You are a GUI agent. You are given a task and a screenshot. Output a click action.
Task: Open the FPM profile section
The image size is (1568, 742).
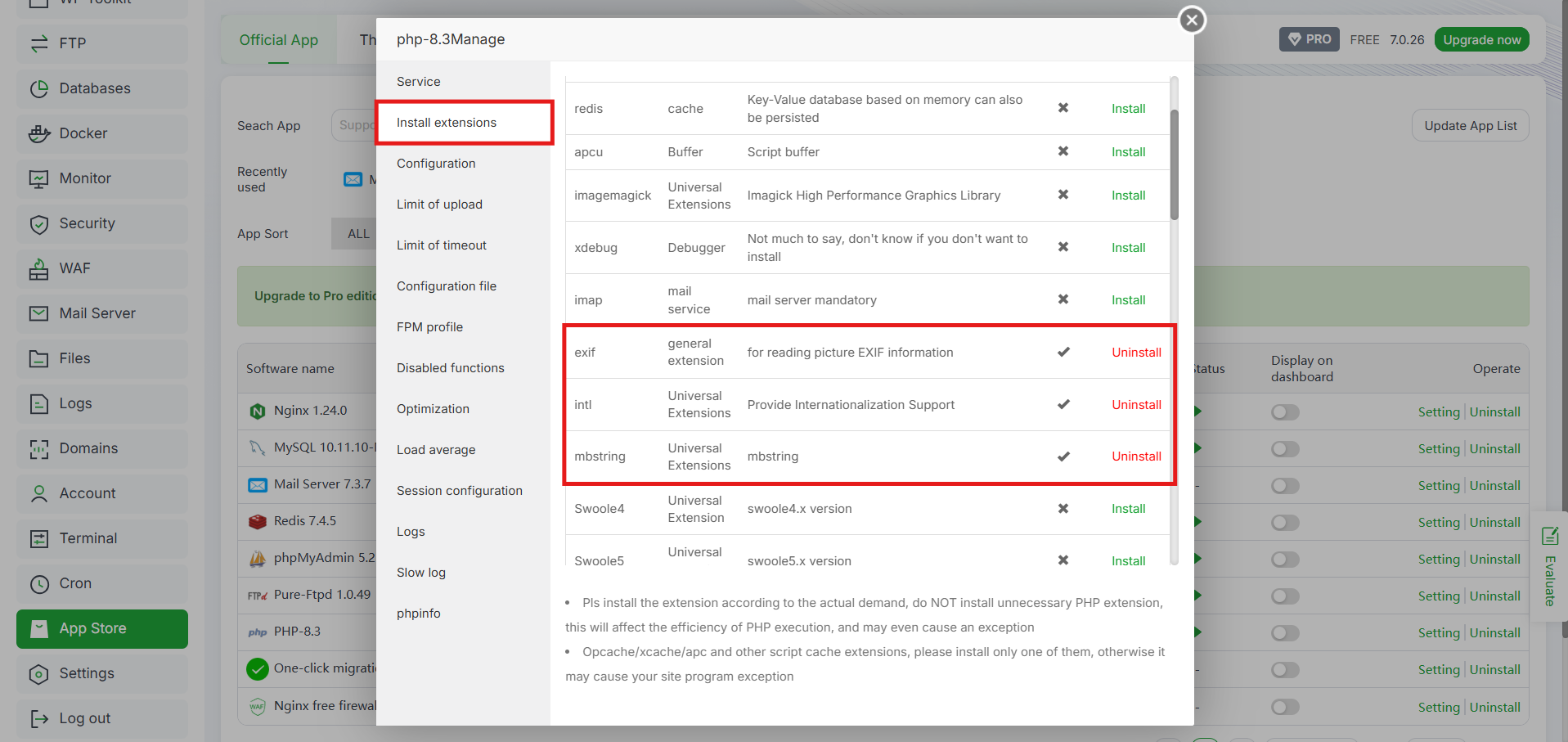pyautogui.click(x=463, y=327)
